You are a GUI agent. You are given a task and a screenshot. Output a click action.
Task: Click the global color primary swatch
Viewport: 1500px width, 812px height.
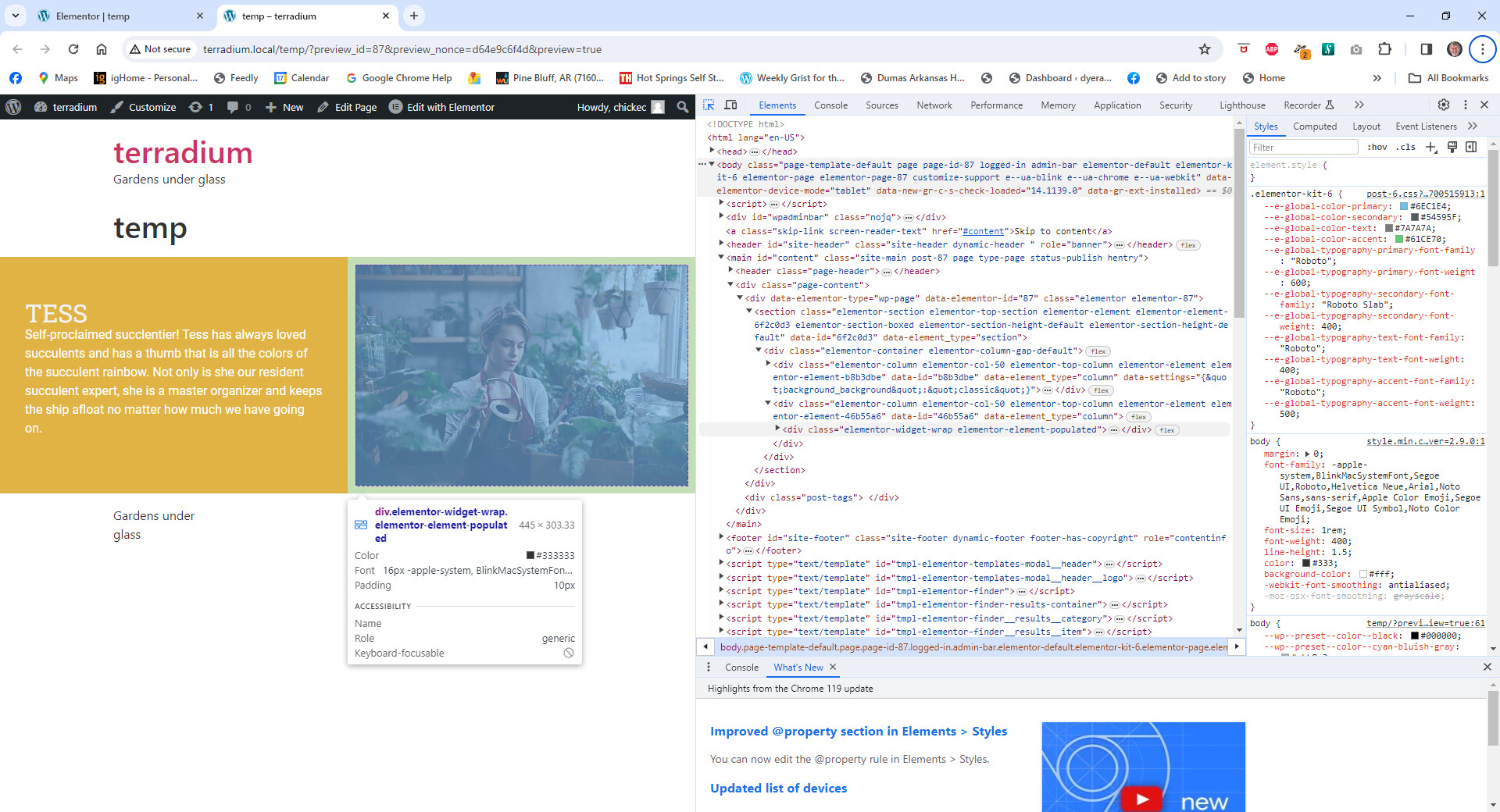tap(1404, 206)
